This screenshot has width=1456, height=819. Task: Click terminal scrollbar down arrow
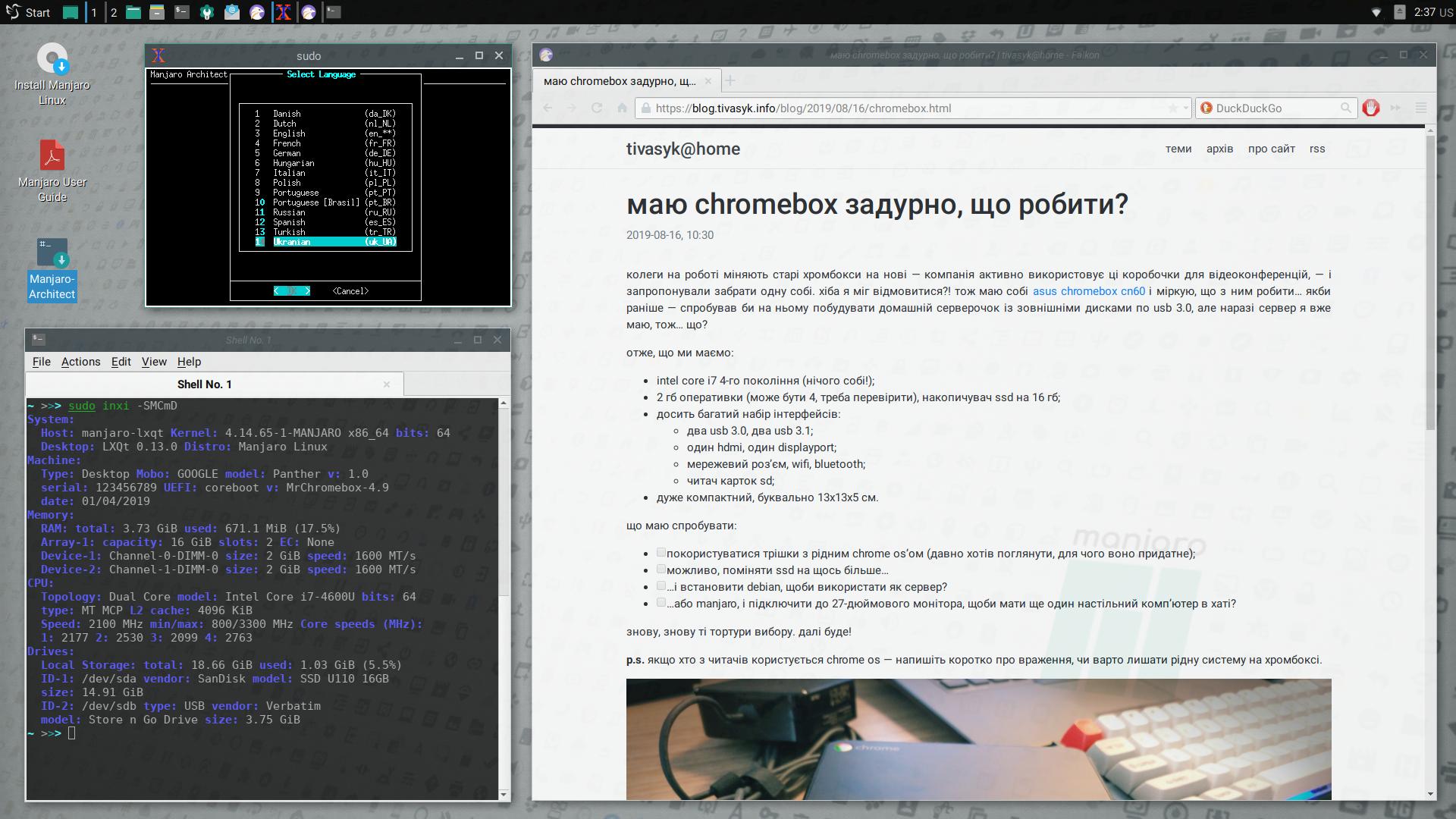[x=504, y=795]
